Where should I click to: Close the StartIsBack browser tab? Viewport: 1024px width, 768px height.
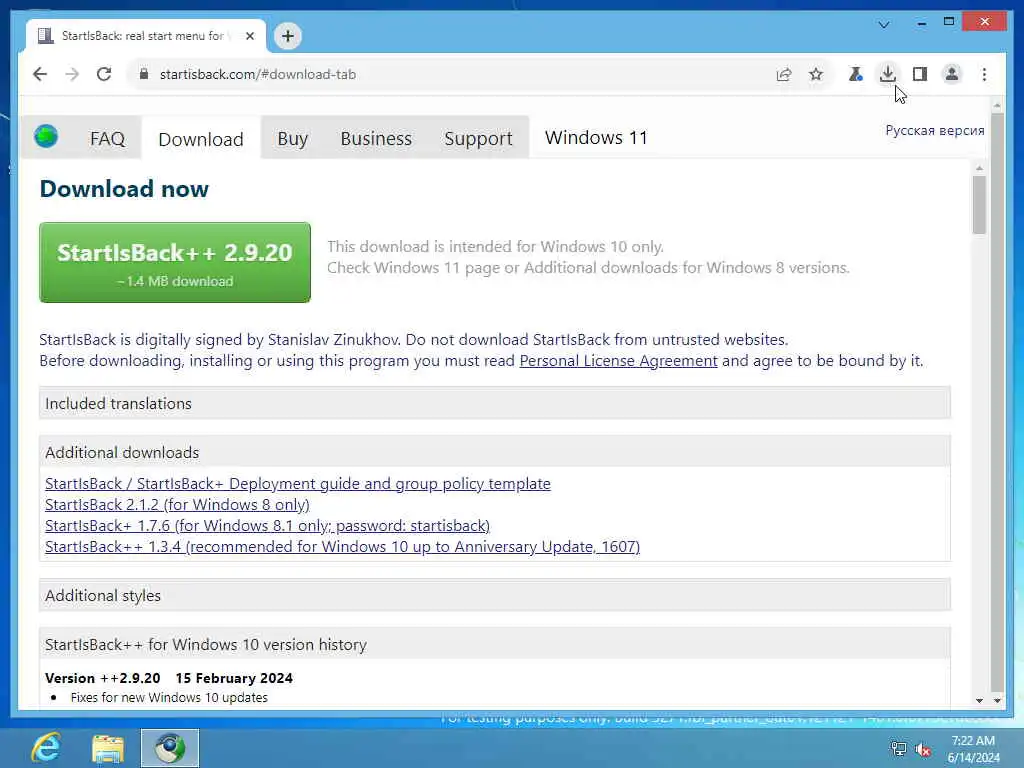[x=249, y=36]
